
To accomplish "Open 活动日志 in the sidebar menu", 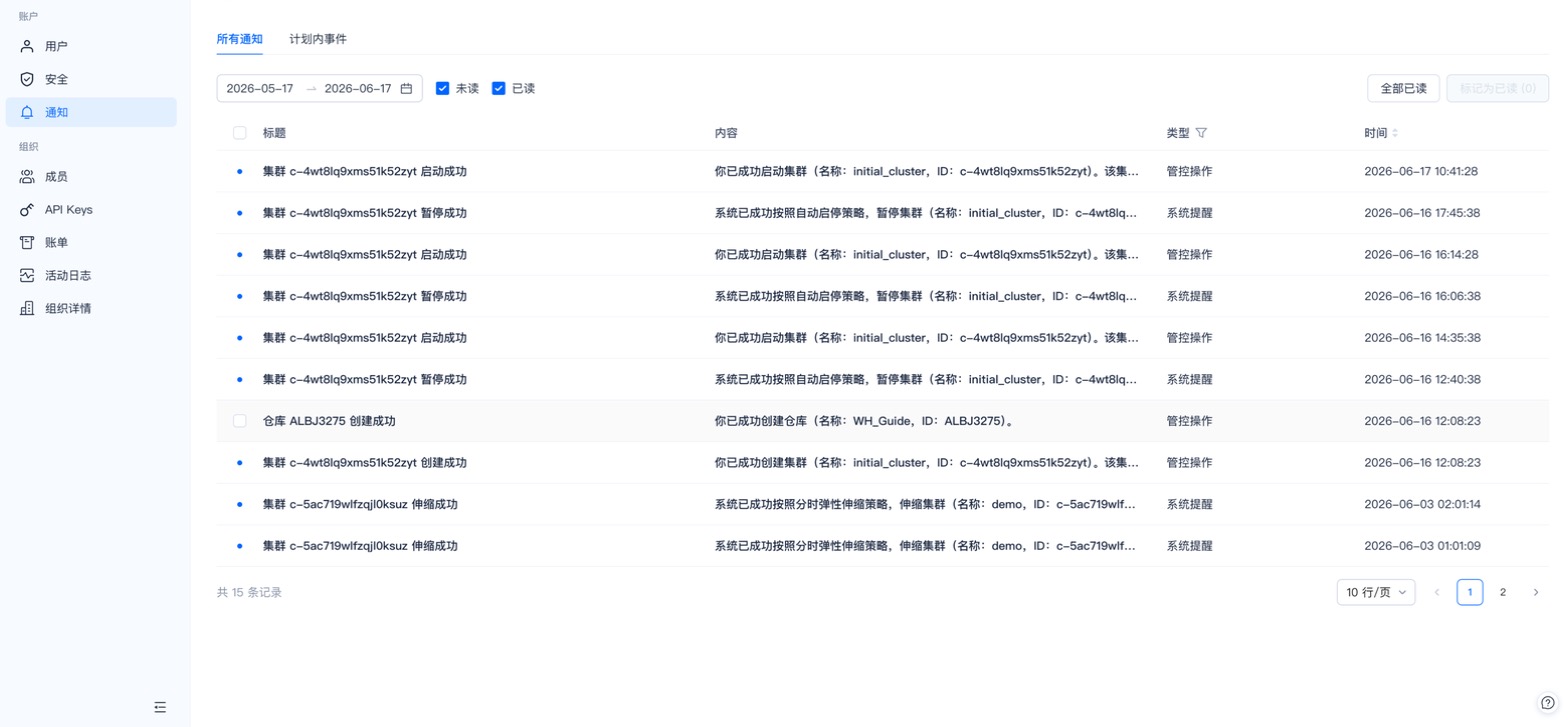I will click(x=91, y=276).
